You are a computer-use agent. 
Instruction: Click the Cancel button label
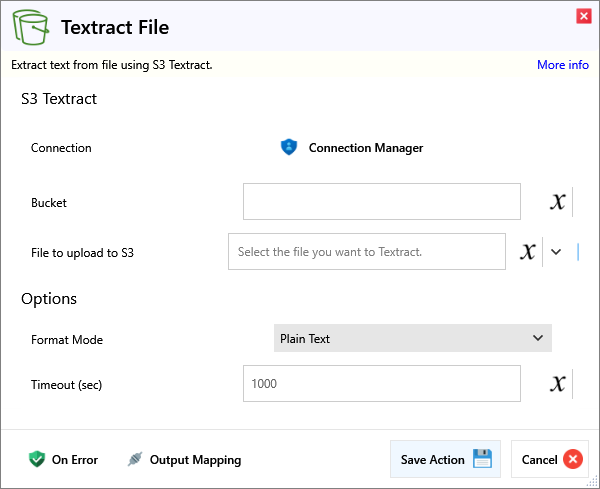tap(539, 460)
